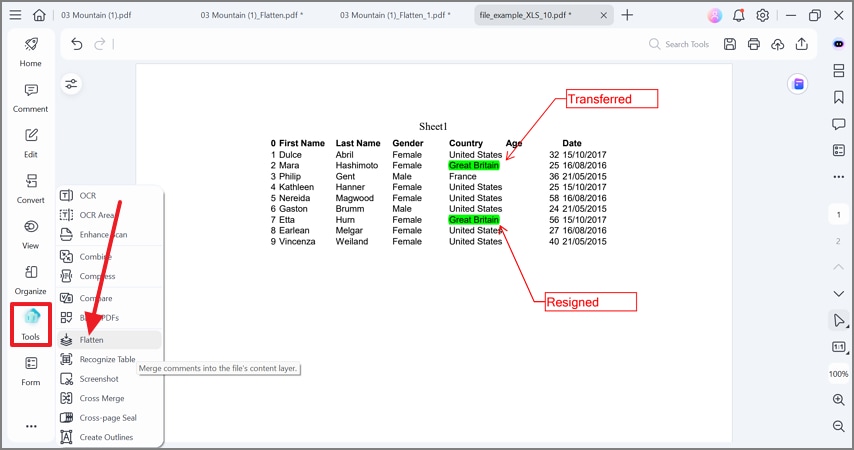Image resolution: width=854 pixels, height=450 pixels.
Task: Jump to page 2 indicator
Action: point(839,241)
